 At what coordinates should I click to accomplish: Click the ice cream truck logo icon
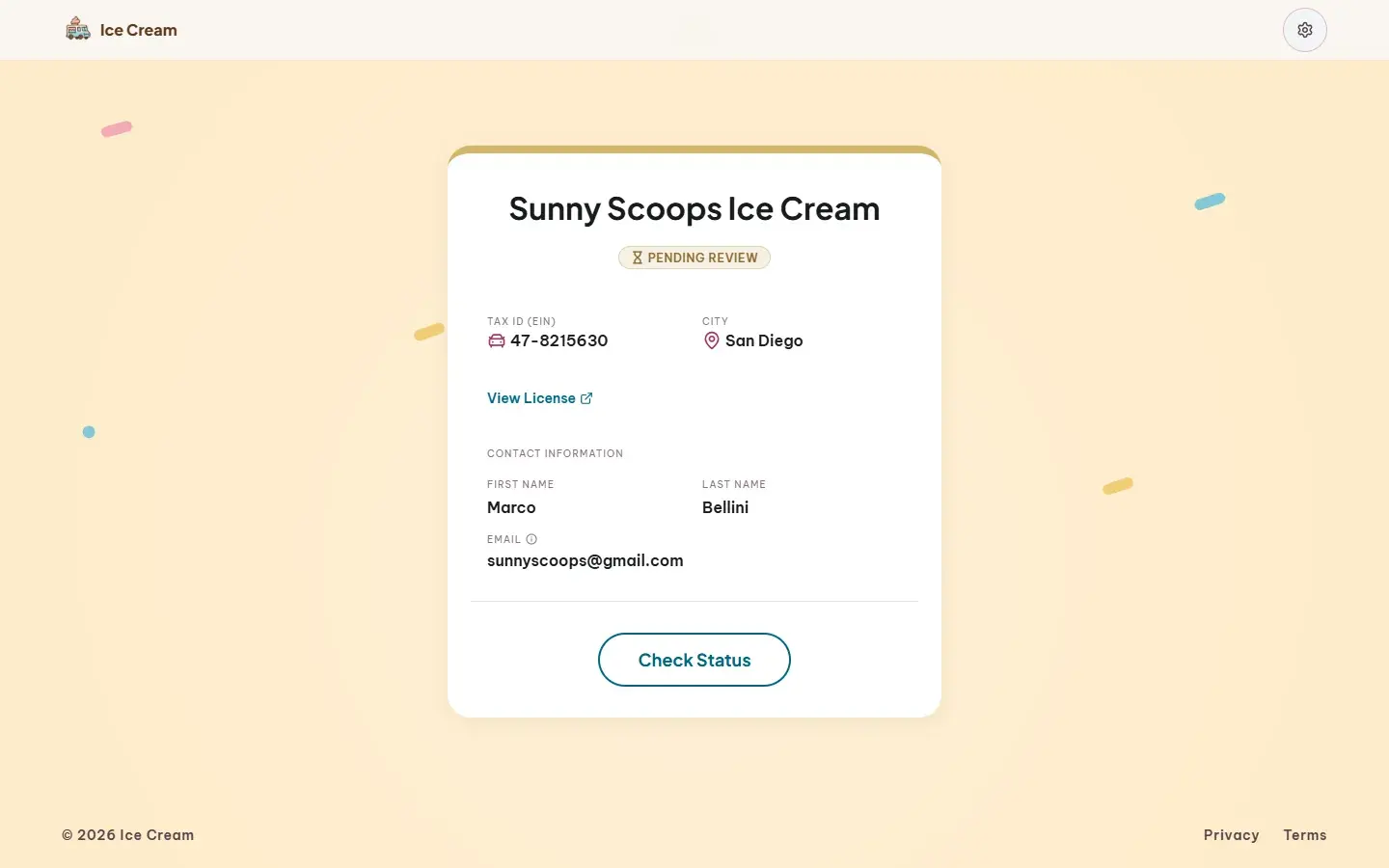[78, 29]
